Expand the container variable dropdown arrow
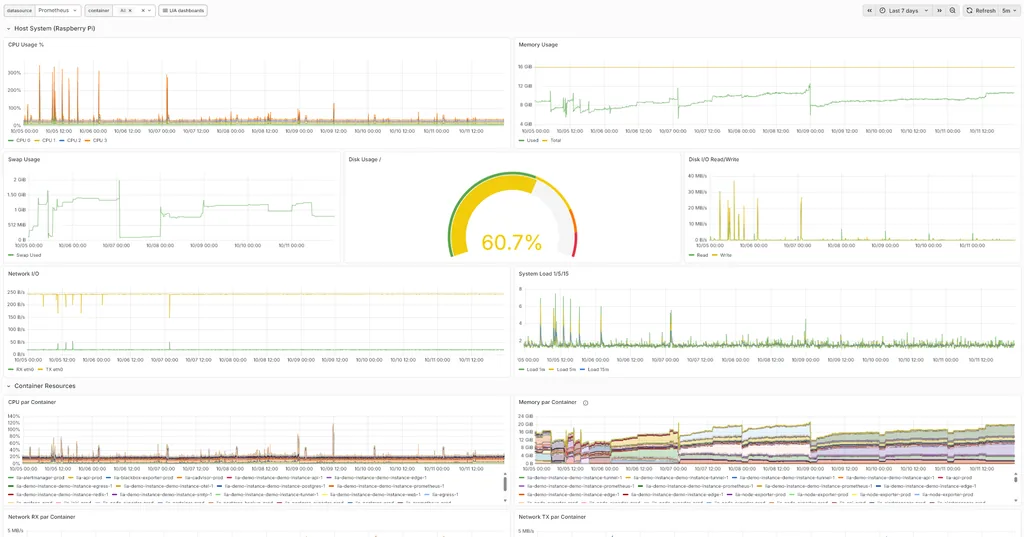This screenshot has height=537, width=1024. click(150, 10)
